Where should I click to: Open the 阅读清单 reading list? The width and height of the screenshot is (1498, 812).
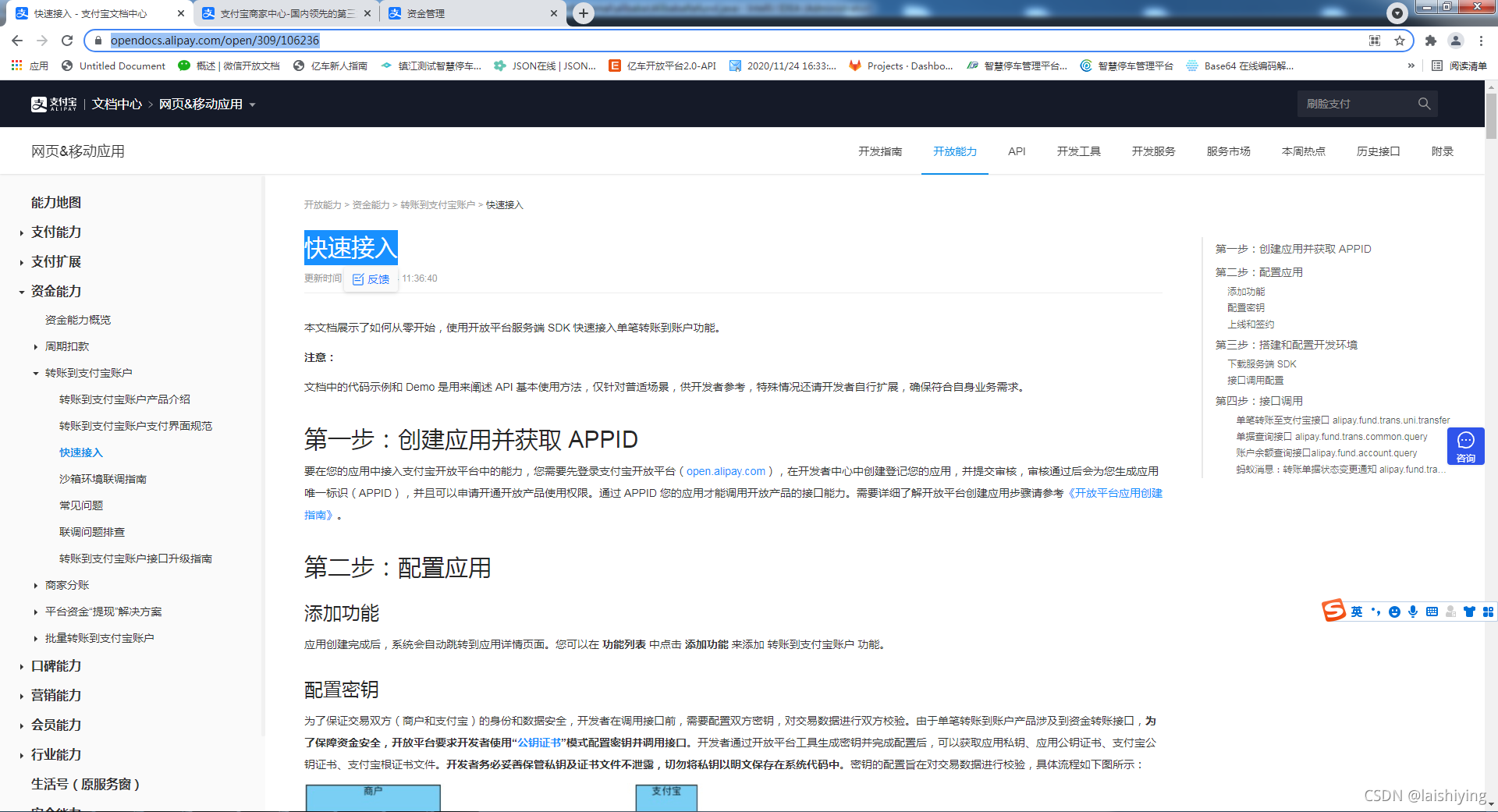[x=1460, y=66]
